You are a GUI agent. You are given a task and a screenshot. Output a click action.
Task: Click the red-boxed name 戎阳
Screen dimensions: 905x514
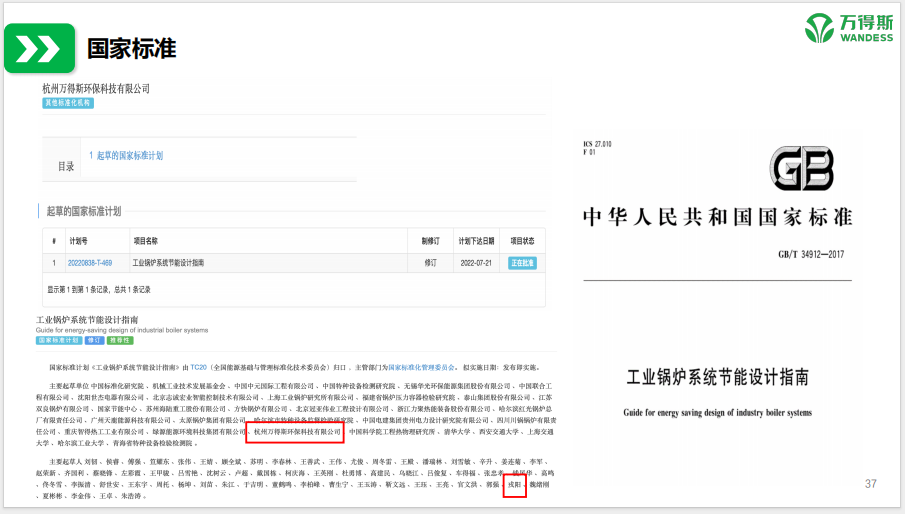(x=514, y=483)
